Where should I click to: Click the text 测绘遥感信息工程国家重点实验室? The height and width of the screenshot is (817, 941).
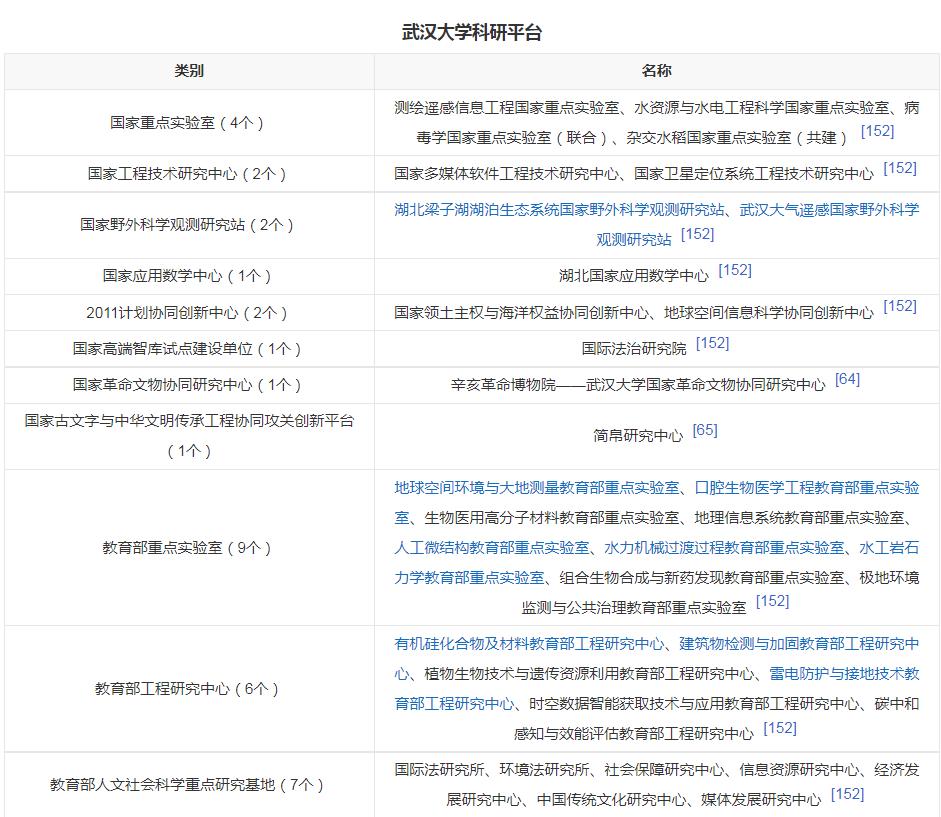507,108
